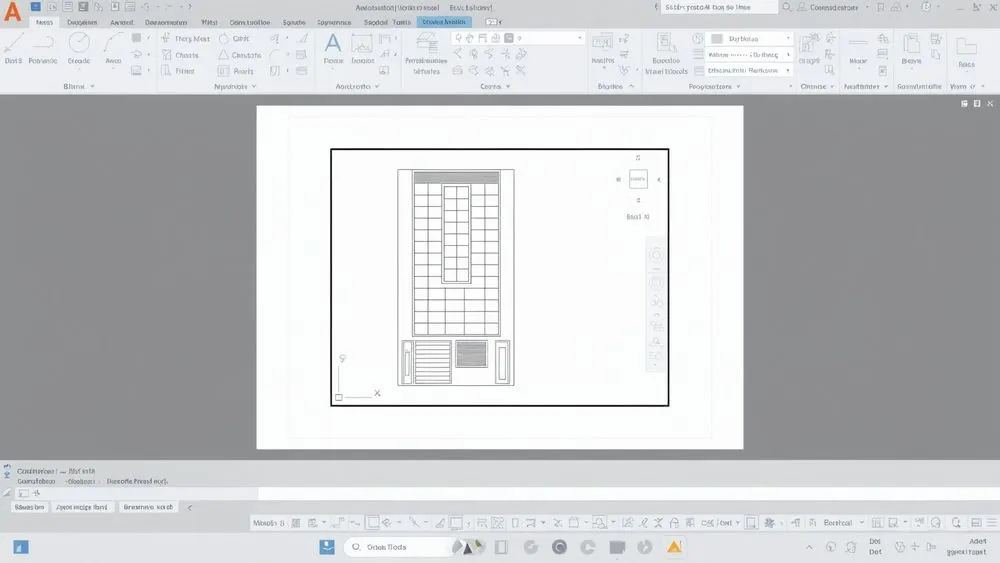This screenshot has height=563, width=1000.
Task: Open the bottom linetype dropdown in Properties
Action: pos(749,71)
